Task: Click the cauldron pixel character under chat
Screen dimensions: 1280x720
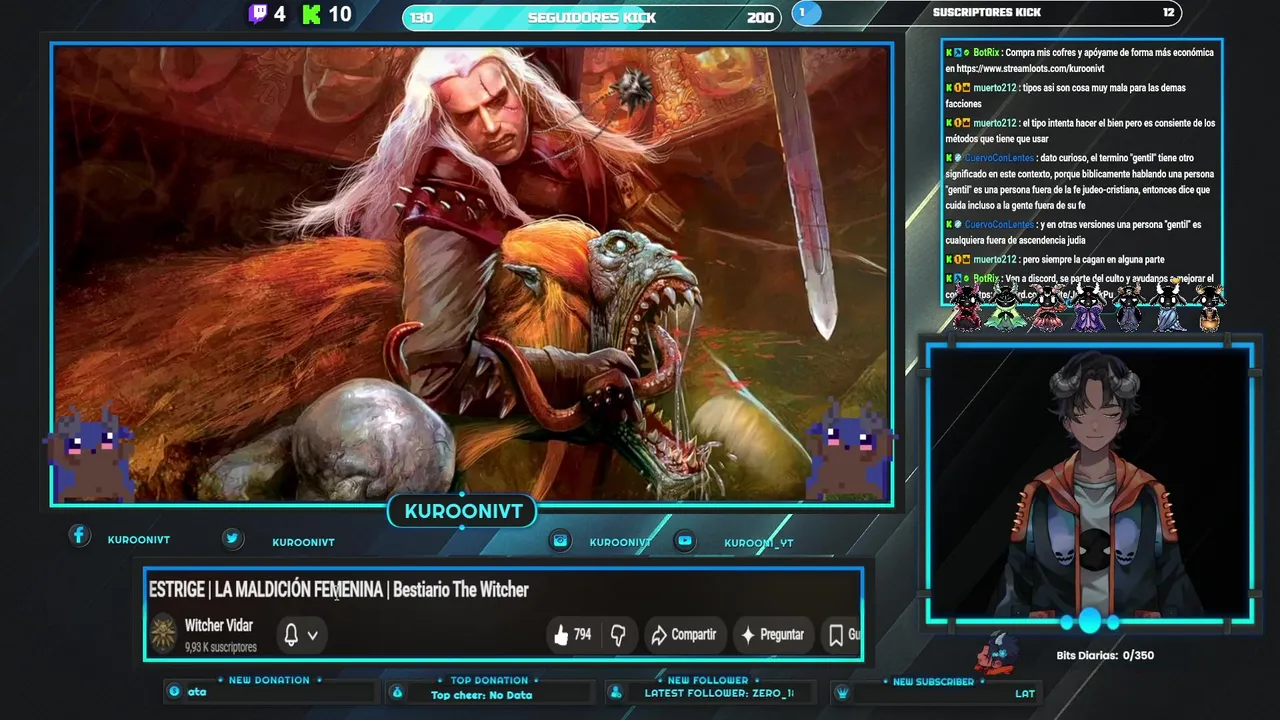Action: click(x=1210, y=308)
